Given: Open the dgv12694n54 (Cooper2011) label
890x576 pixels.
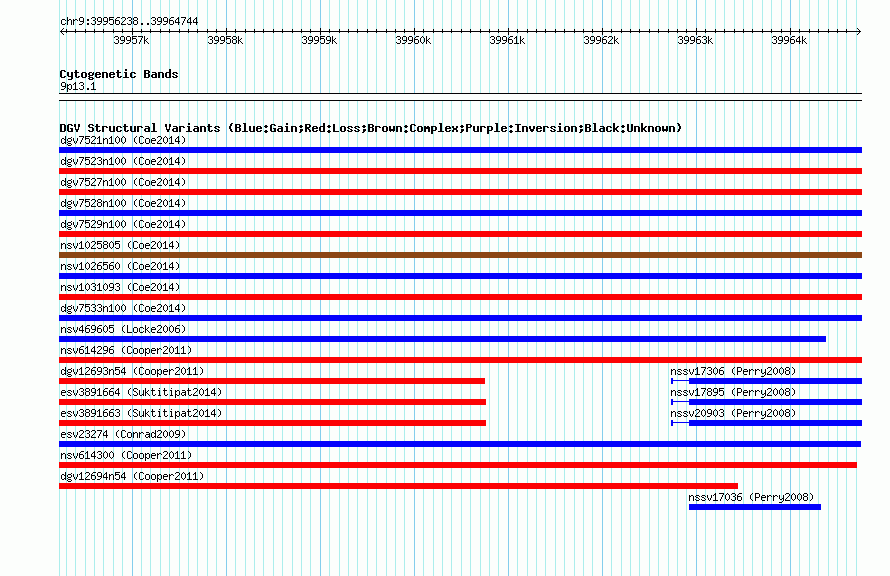Looking at the screenshot, I should click(132, 476).
